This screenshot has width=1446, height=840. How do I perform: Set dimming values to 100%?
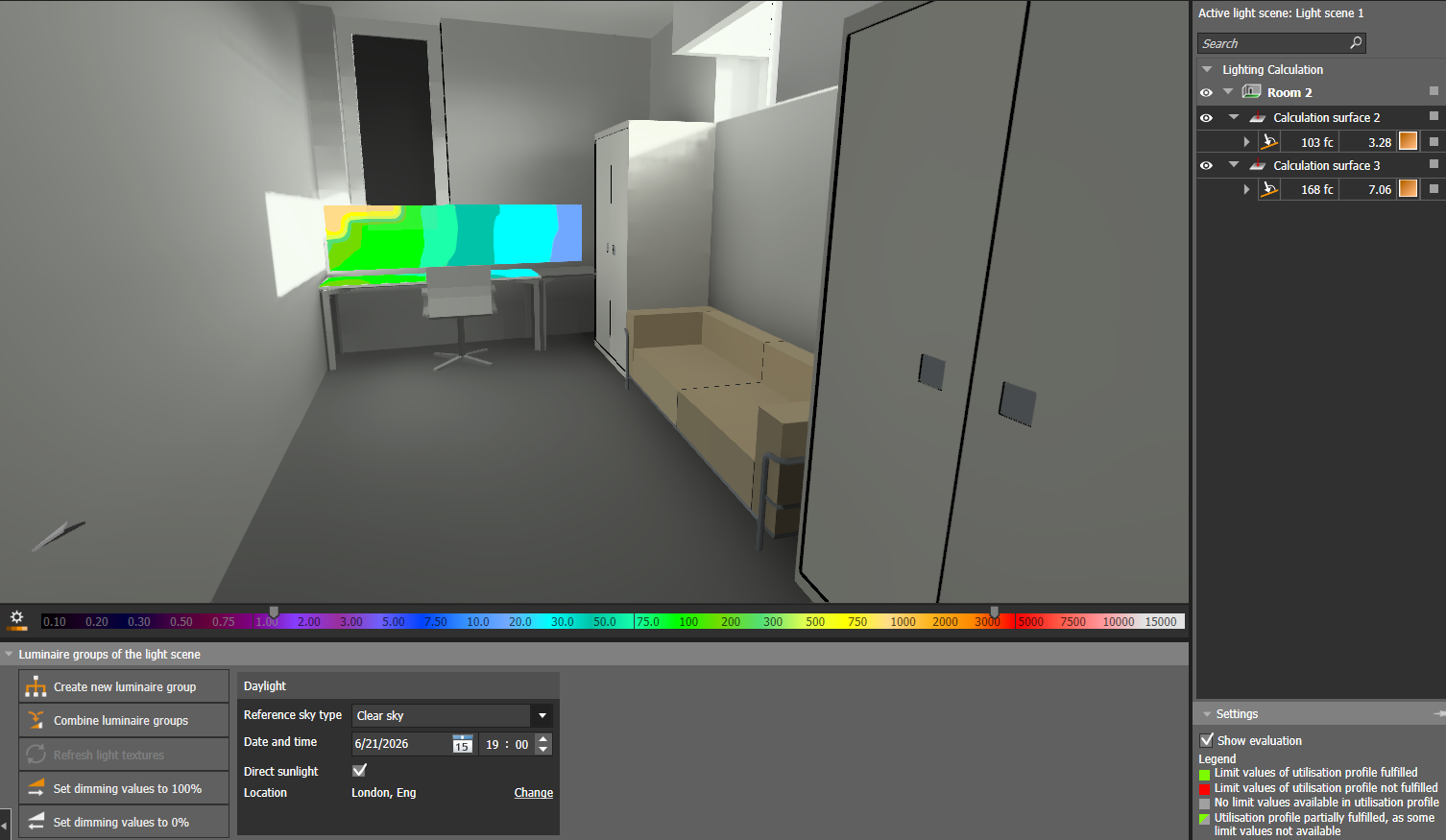(x=124, y=788)
